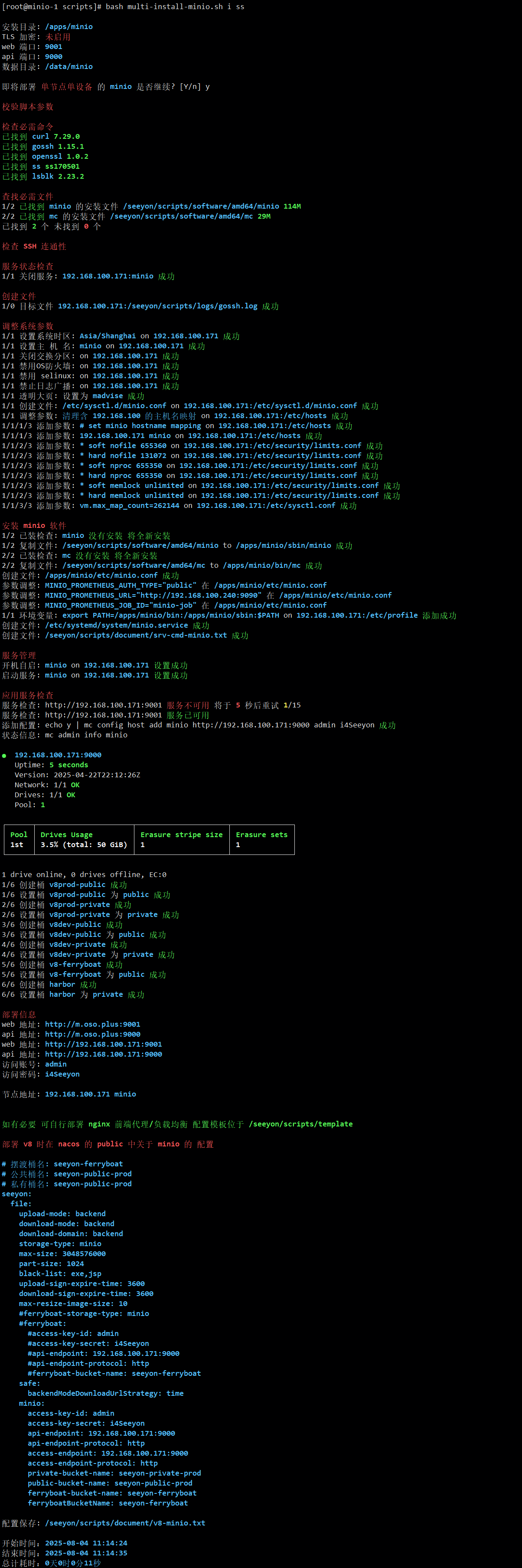The height and width of the screenshot is (1568, 522).
Task: Click the '3.5% (total: 50 GiB)' cell
Action: coord(84,845)
